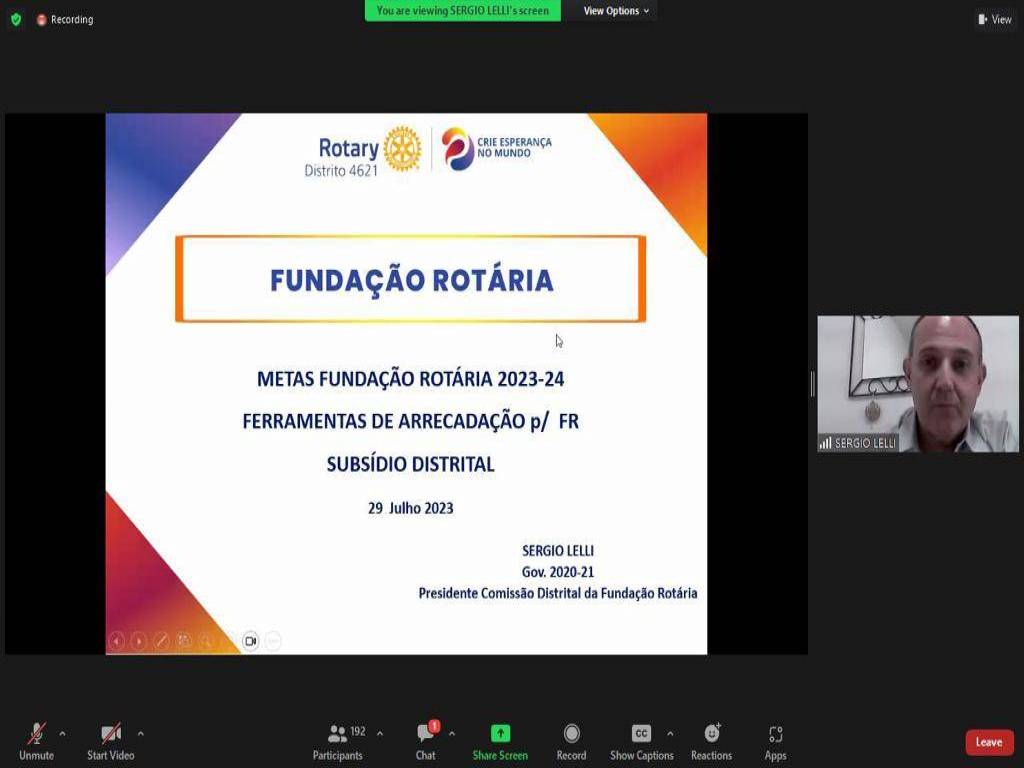This screenshot has width=1024, height=768.
Task: Toggle Show Captions
Action: coord(641,741)
